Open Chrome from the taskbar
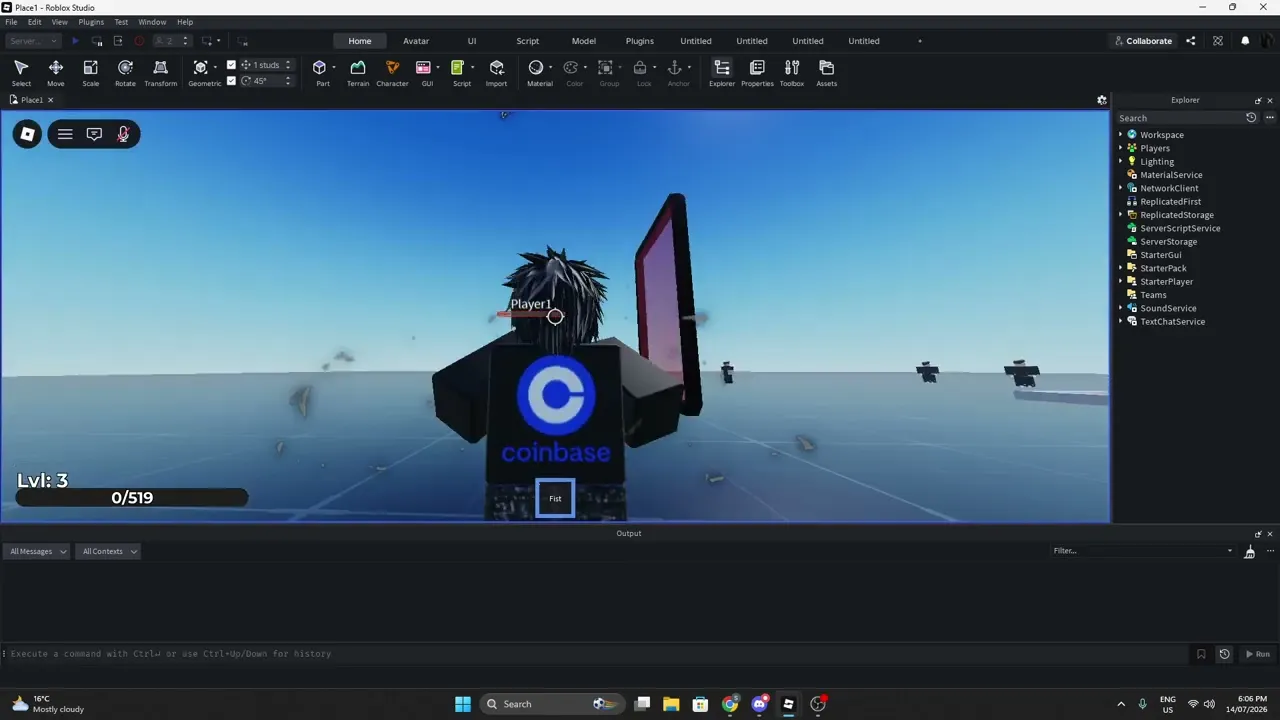 pyautogui.click(x=730, y=704)
